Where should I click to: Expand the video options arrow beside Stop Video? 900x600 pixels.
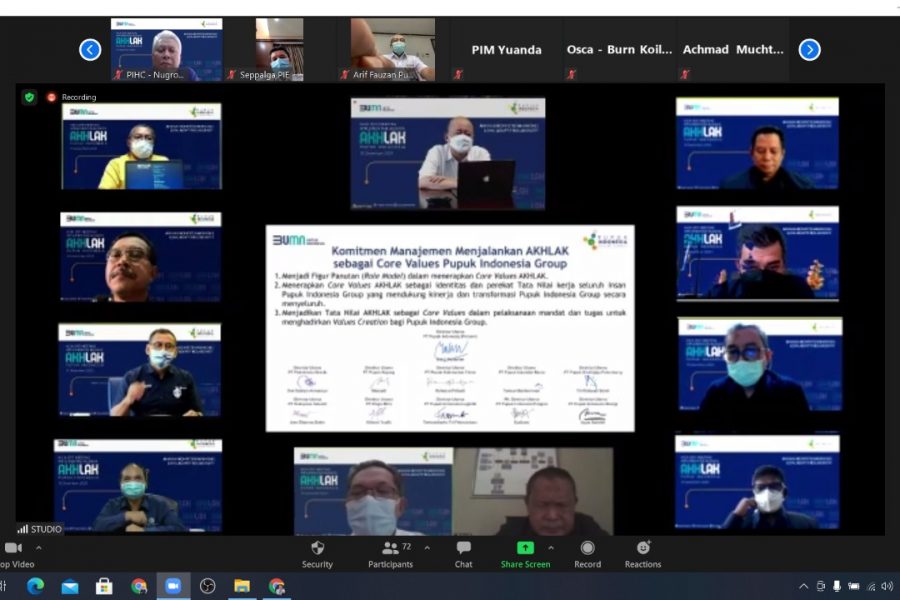click(39, 548)
